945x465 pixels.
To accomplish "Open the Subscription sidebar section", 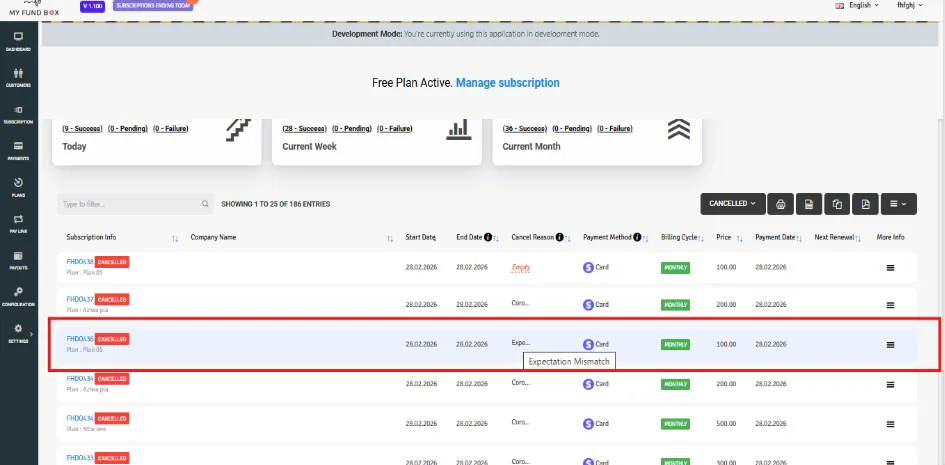I will pos(18,114).
